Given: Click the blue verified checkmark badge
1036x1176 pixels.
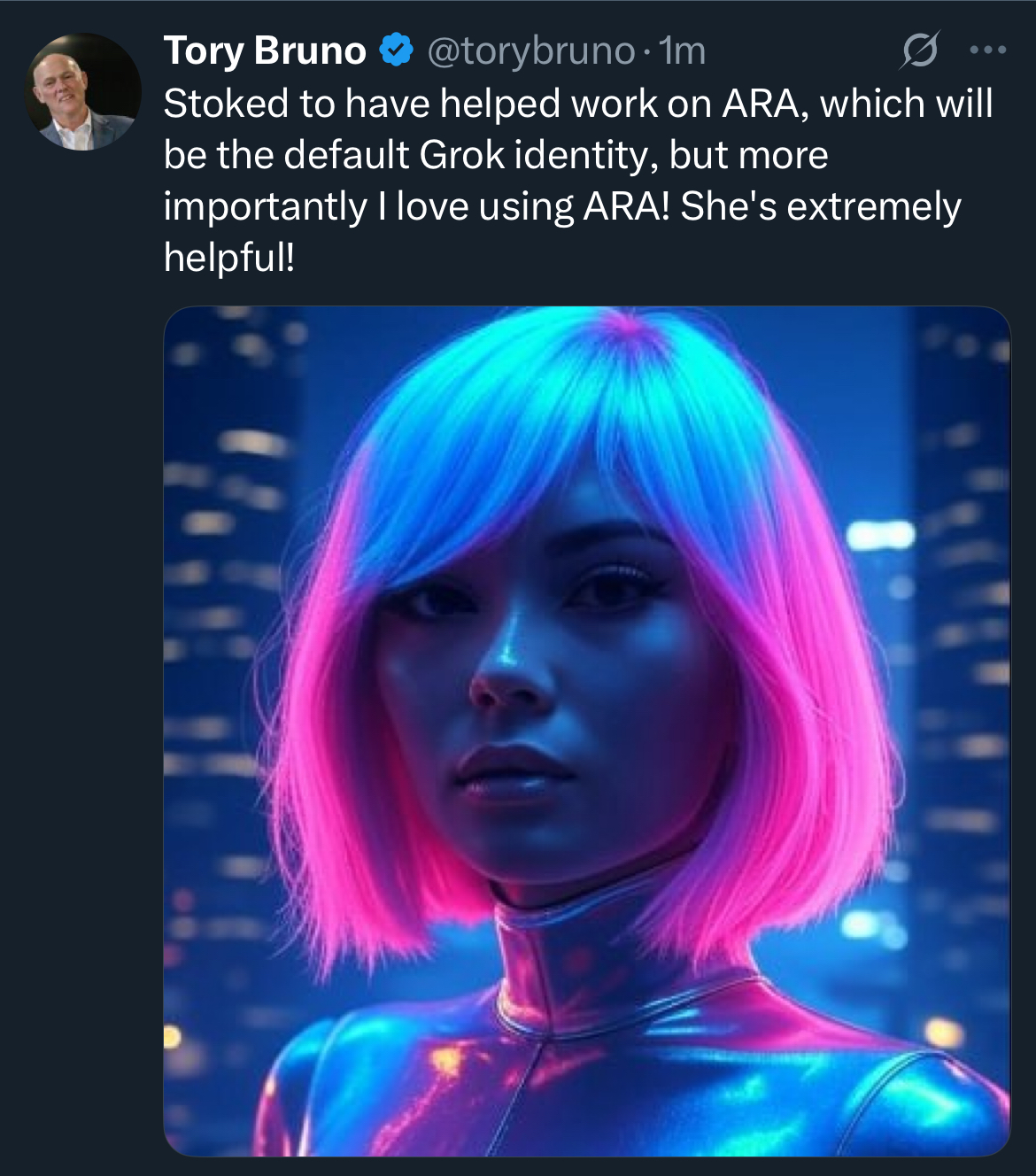Looking at the screenshot, I should (x=397, y=50).
